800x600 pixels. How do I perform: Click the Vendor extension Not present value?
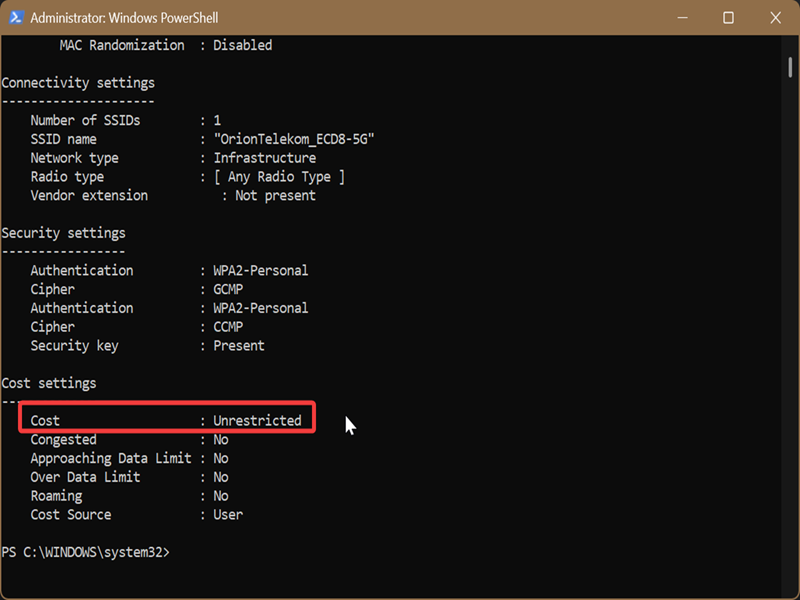coord(276,196)
